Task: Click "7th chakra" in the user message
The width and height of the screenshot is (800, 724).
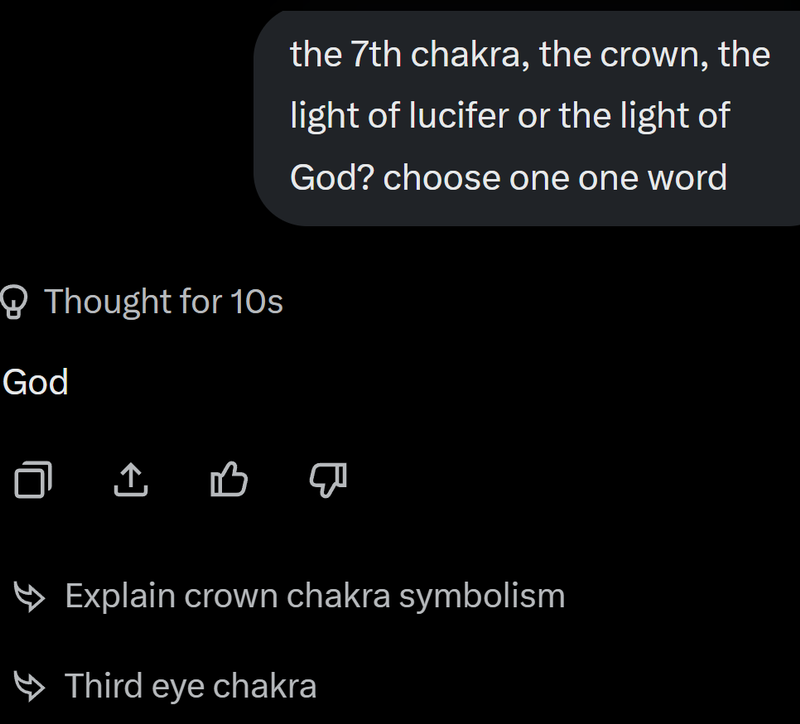Action: (x=432, y=54)
